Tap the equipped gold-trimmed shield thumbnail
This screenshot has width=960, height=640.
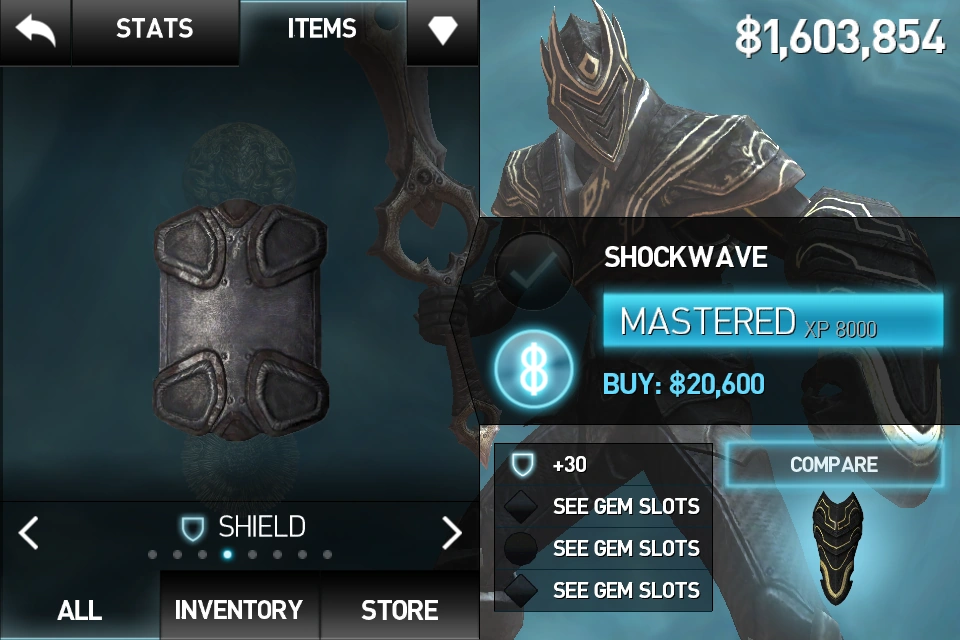click(837, 546)
